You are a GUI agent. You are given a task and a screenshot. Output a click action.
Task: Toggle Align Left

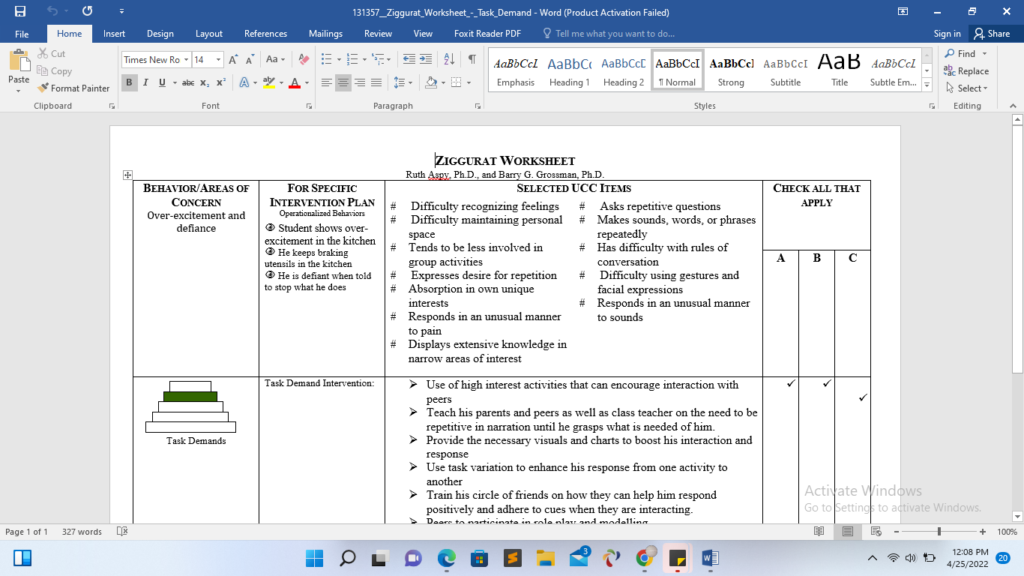[327, 83]
